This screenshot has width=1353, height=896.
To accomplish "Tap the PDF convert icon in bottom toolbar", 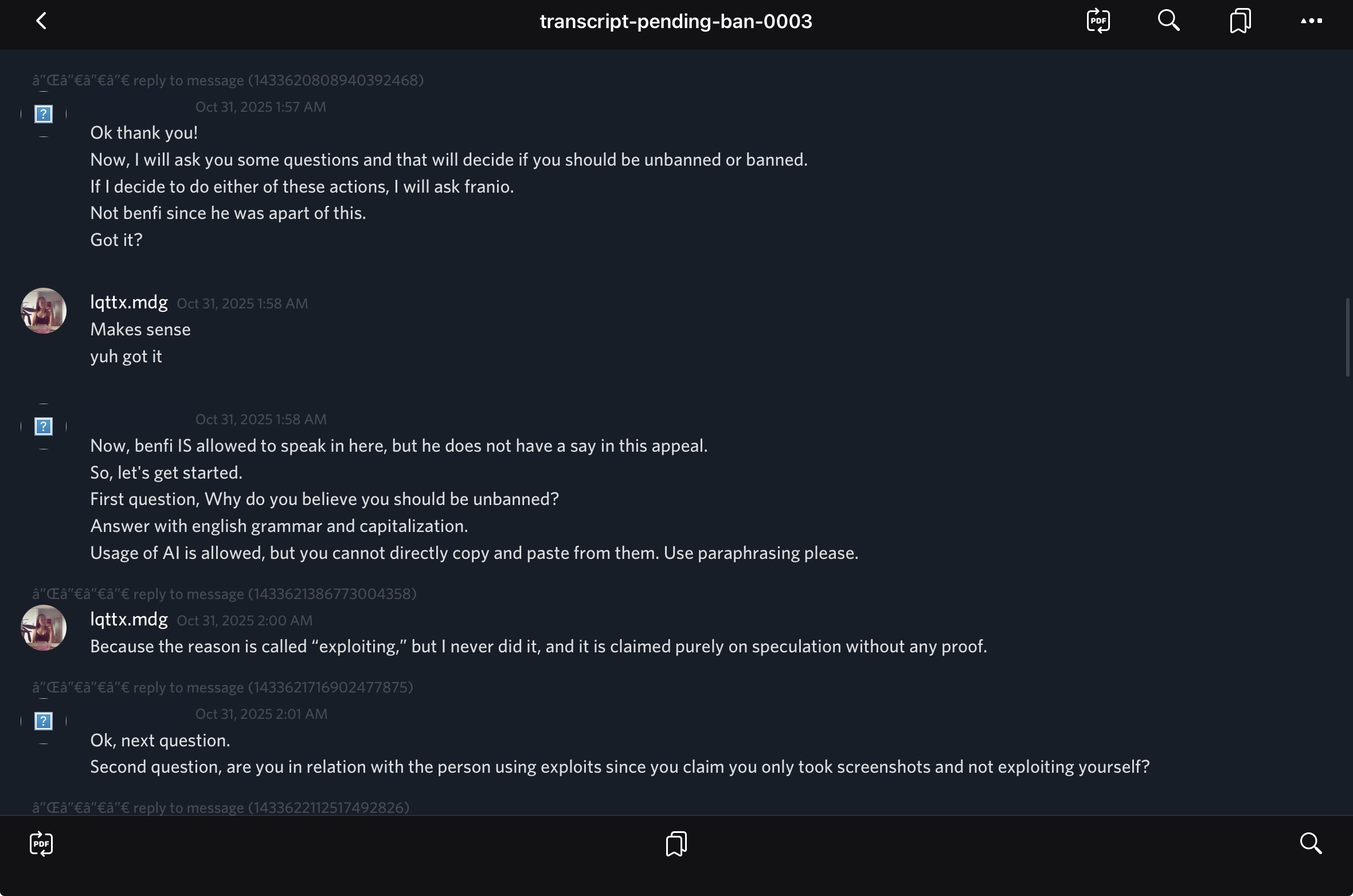I will pos(41,843).
